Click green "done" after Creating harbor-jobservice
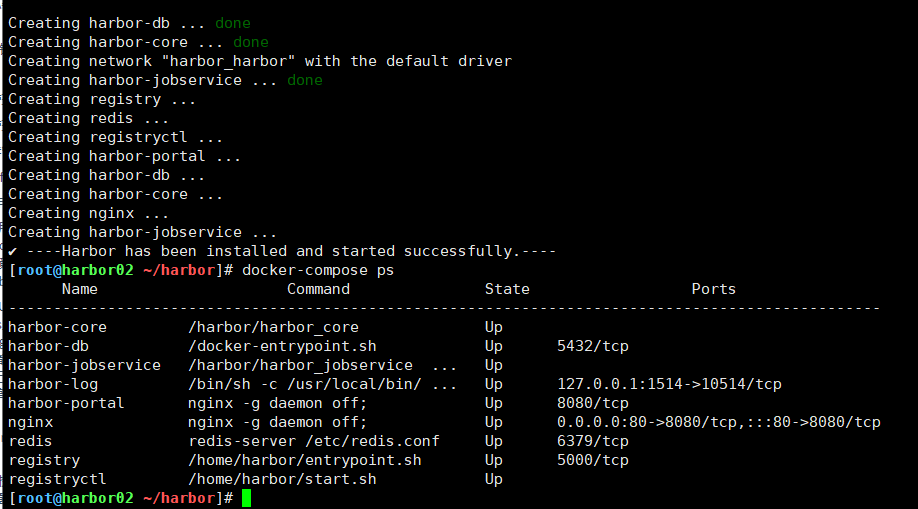The image size is (918, 509). click(x=304, y=80)
